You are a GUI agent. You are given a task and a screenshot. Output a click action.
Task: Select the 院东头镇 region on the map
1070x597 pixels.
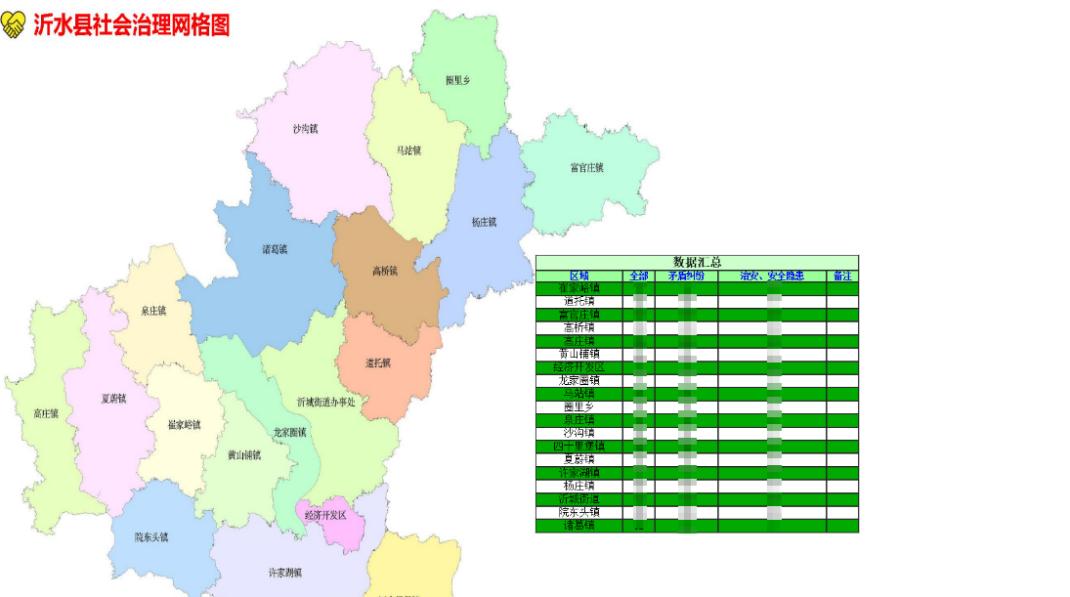[x=151, y=537]
